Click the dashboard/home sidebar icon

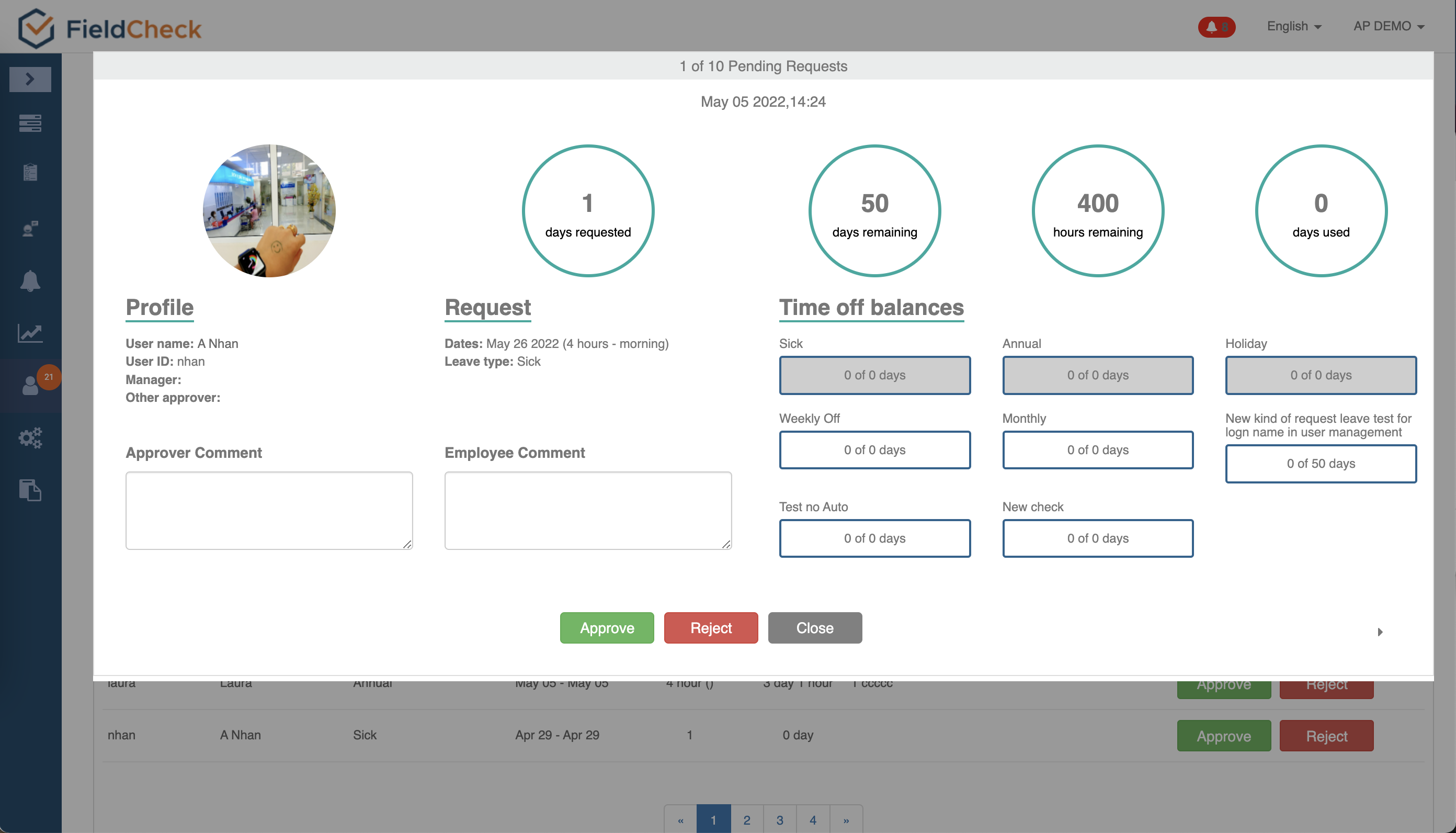point(30,123)
